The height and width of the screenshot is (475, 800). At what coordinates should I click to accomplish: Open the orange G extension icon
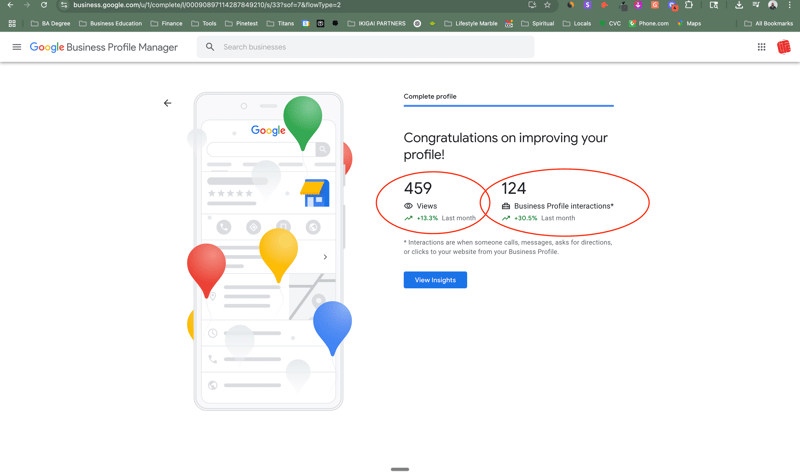tap(655, 5)
